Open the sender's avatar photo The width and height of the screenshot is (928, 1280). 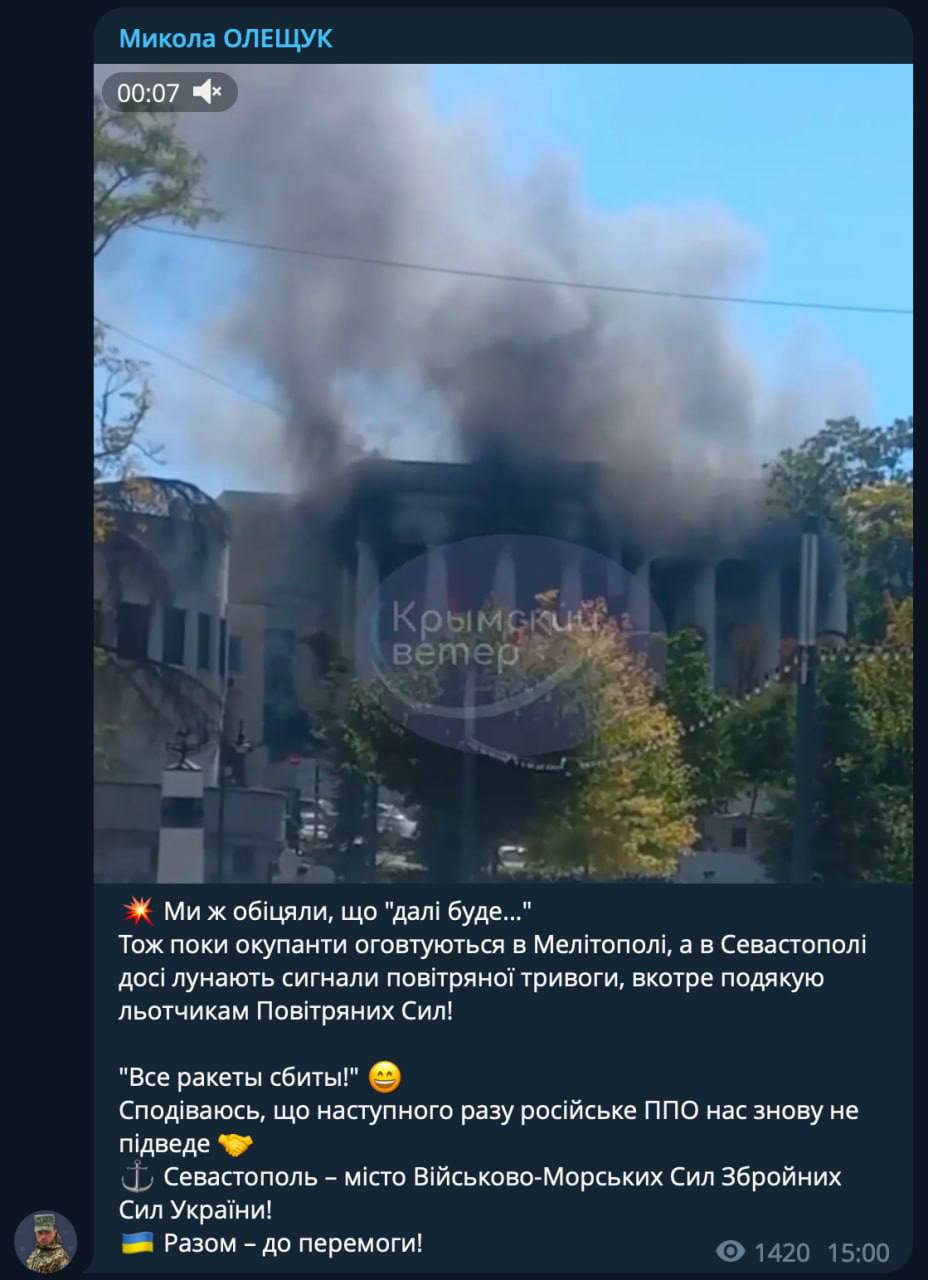coord(45,1242)
